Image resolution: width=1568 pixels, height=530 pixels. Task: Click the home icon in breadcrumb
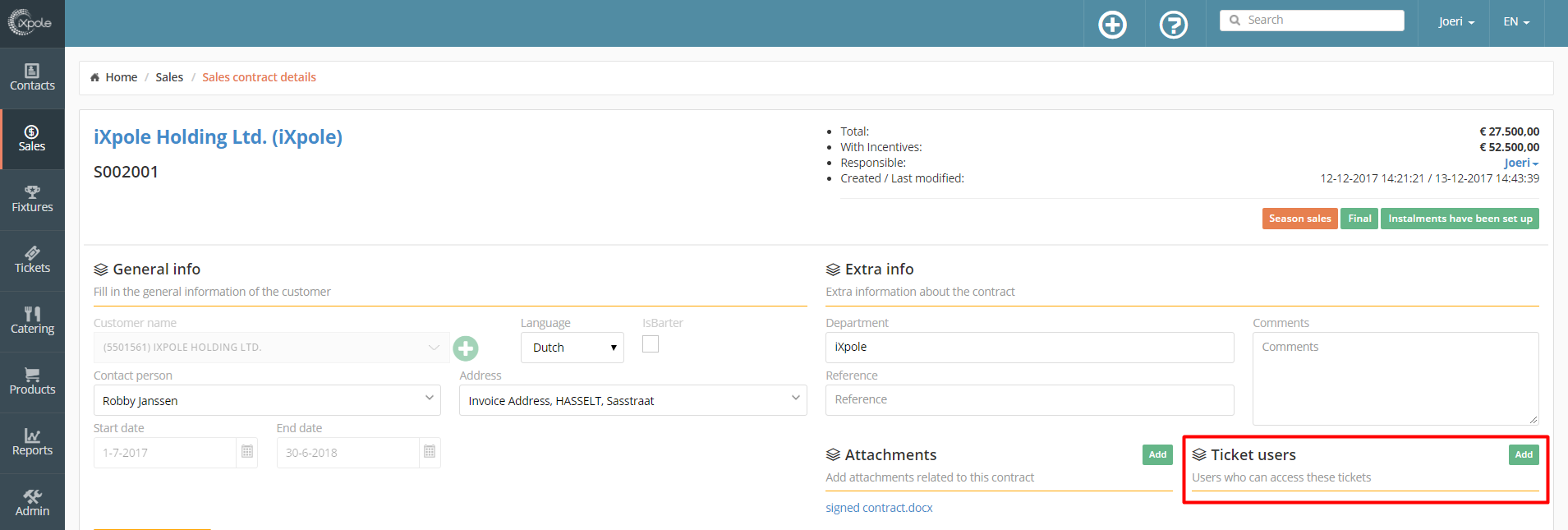click(95, 77)
